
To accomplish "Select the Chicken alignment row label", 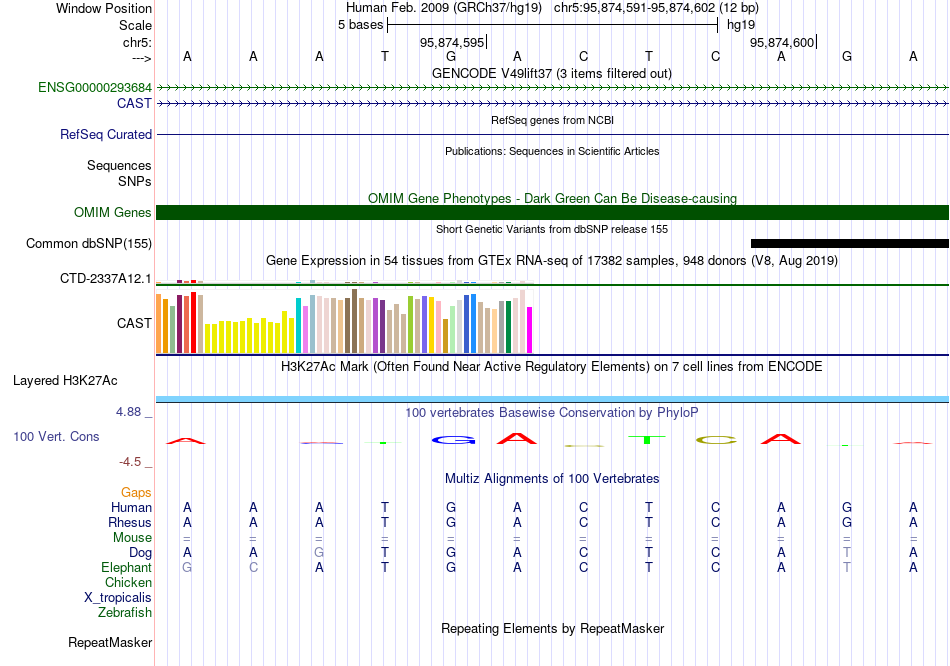I will 128,582.
